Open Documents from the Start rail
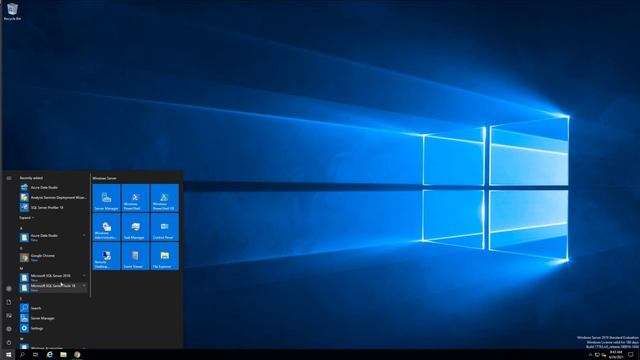Viewport: 640px width, 360px height. (9, 302)
